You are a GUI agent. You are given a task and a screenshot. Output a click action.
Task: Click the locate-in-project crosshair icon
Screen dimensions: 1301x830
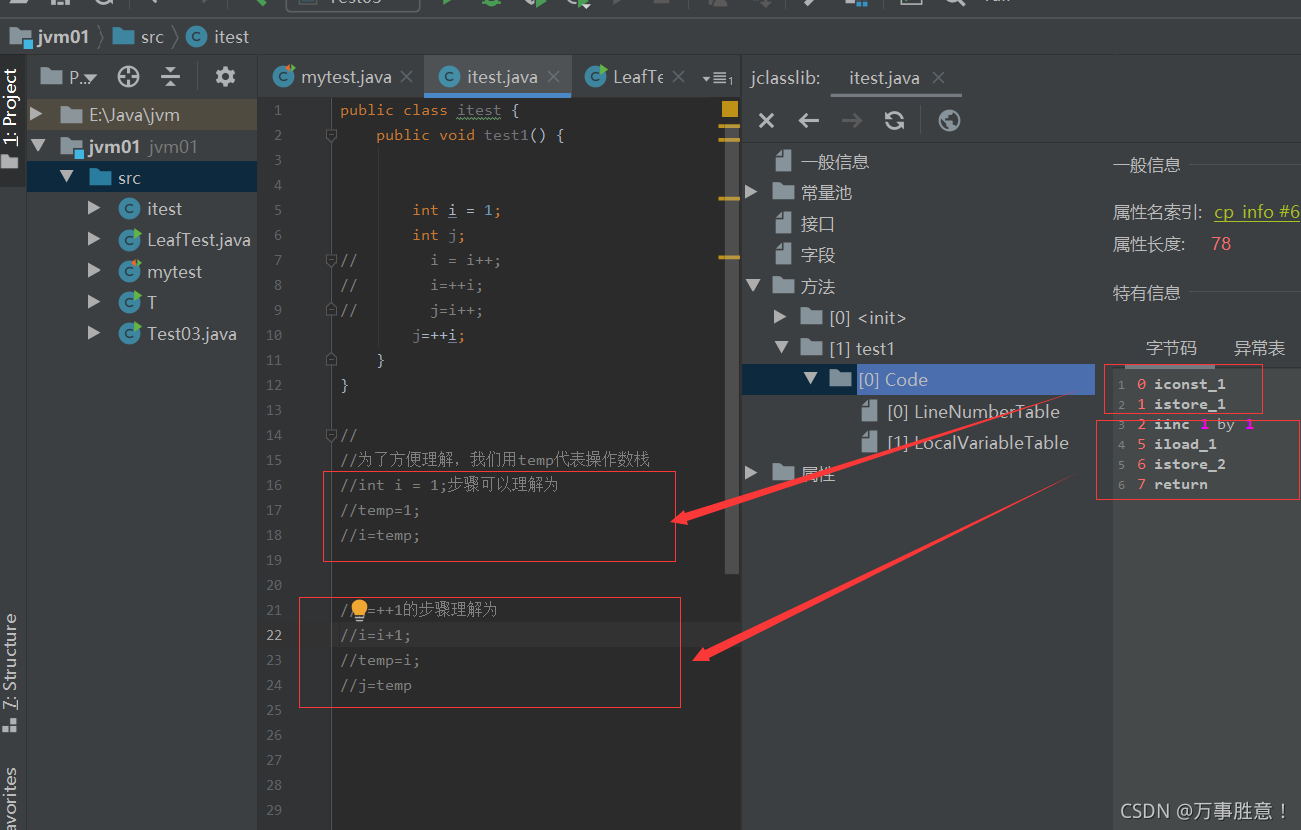[128, 77]
